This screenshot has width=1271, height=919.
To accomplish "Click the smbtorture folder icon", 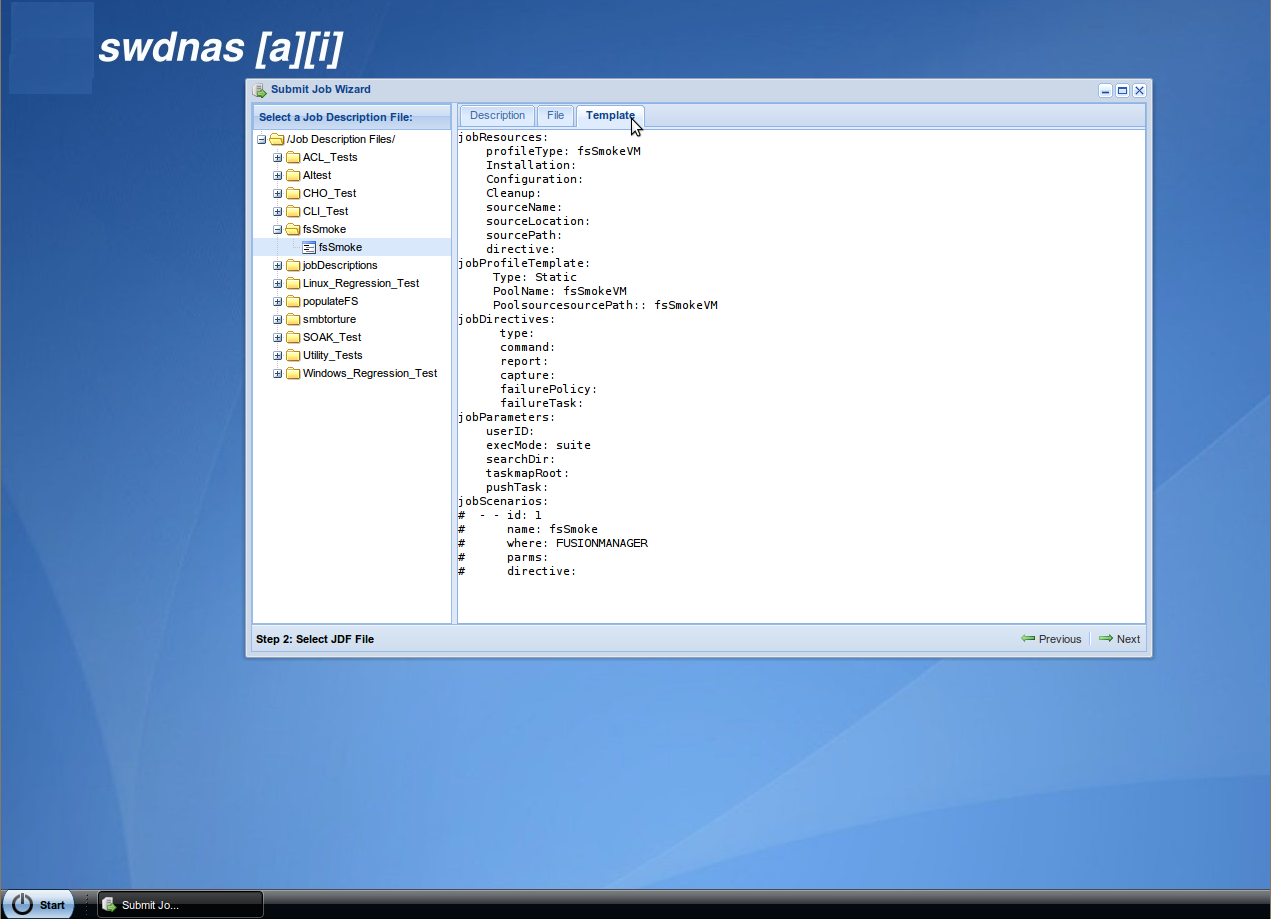I will click(293, 319).
